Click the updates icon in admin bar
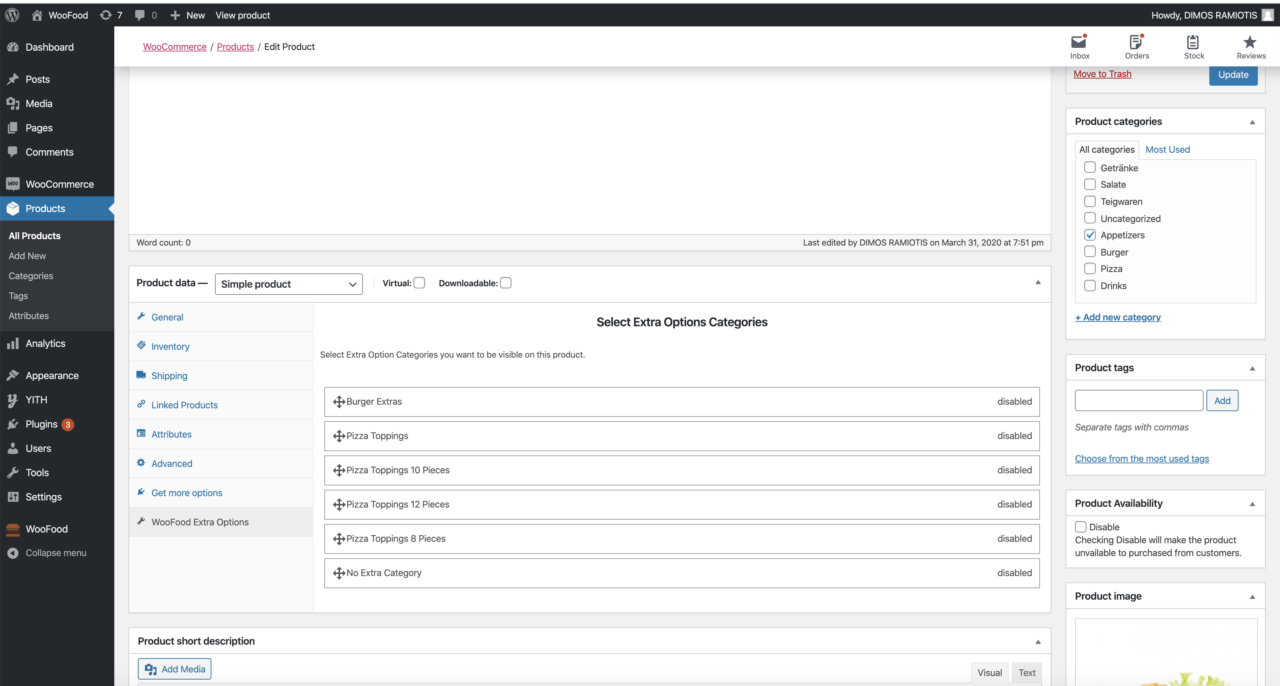Image resolution: width=1280 pixels, height=686 pixels. point(106,15)
